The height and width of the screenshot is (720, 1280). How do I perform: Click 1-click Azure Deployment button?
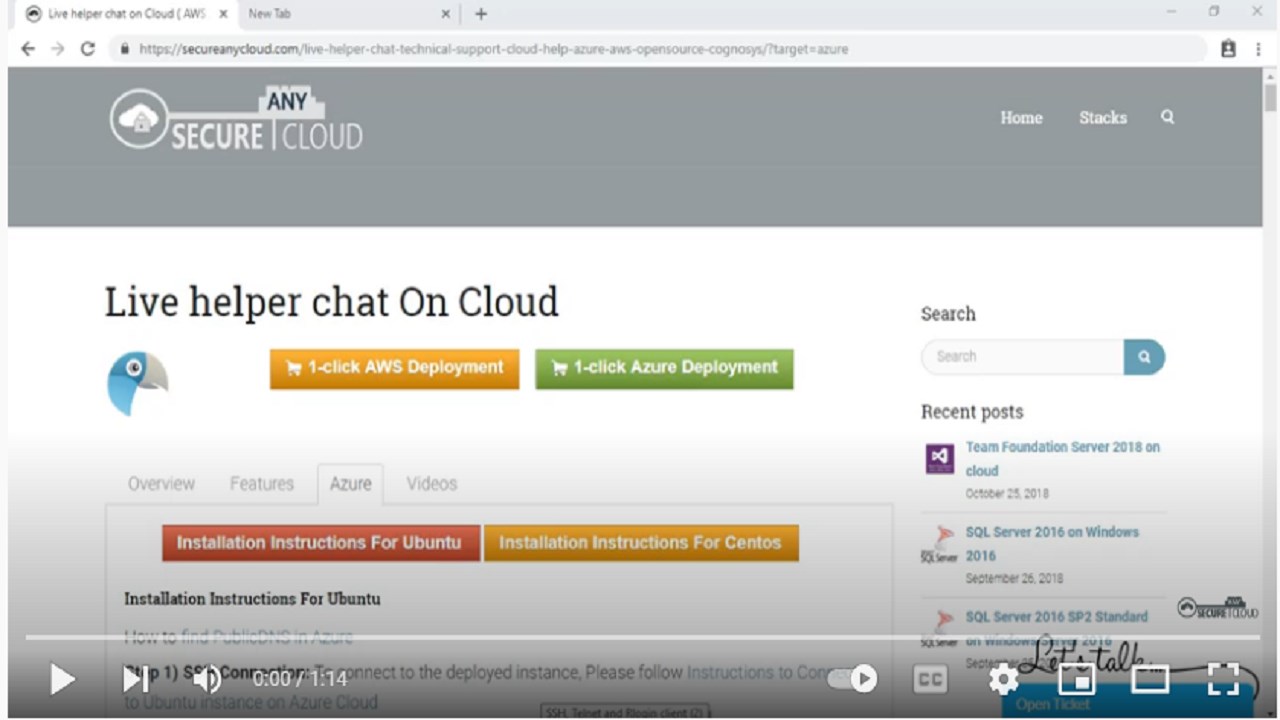point(664,368)
